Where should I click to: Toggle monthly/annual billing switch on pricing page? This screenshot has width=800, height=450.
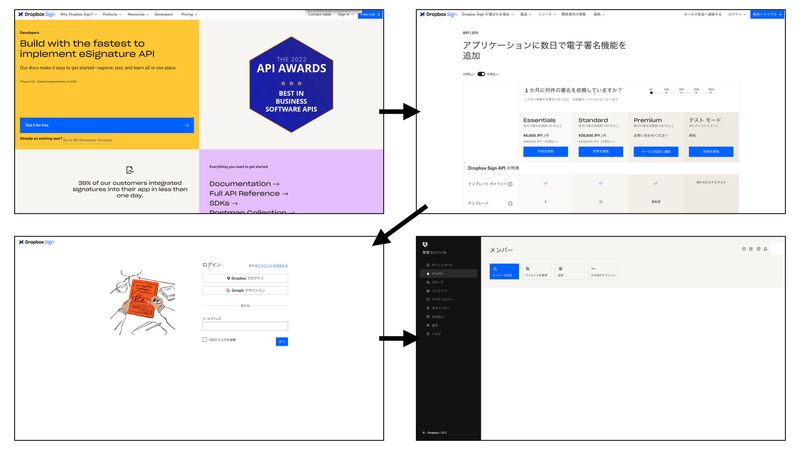click(x=481, y=74)
